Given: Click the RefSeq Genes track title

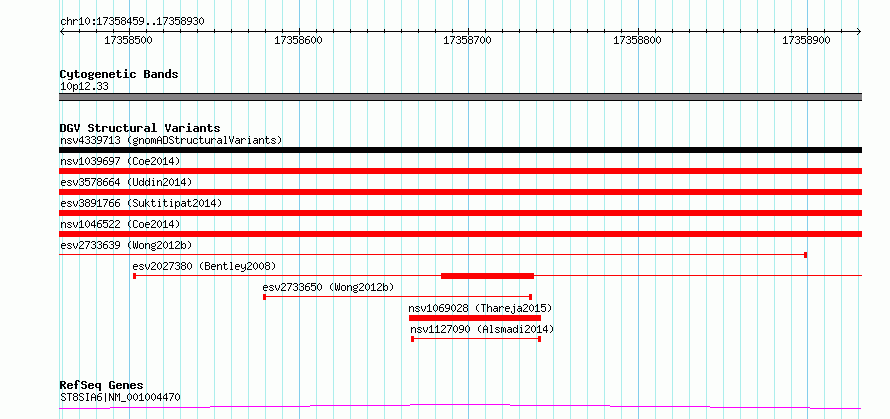Looking at the screenshot, I should click(101, 386).
